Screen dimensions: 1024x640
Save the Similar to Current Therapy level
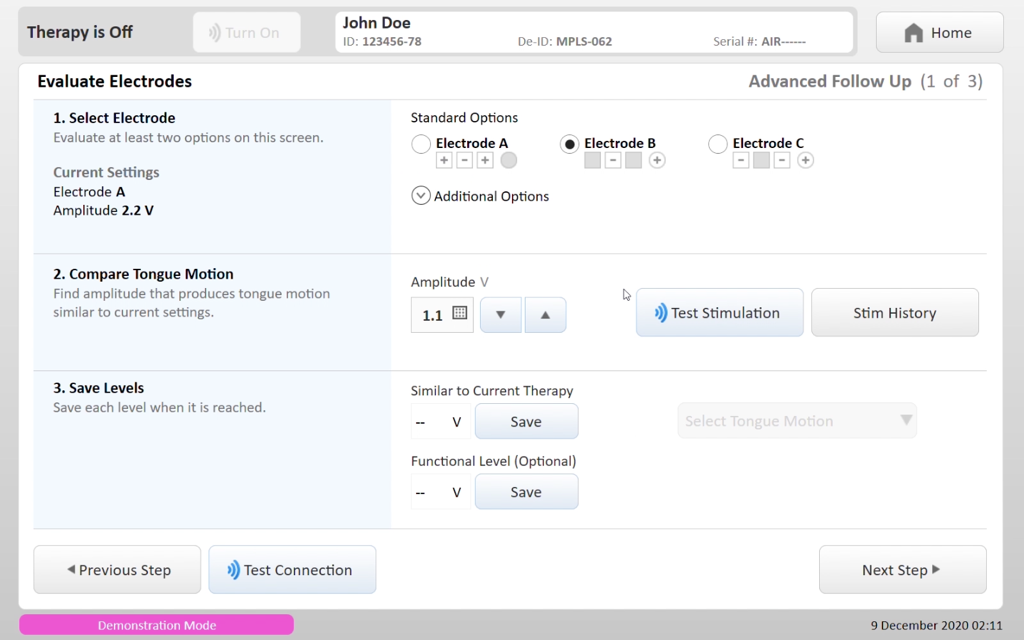coord(526,421)
